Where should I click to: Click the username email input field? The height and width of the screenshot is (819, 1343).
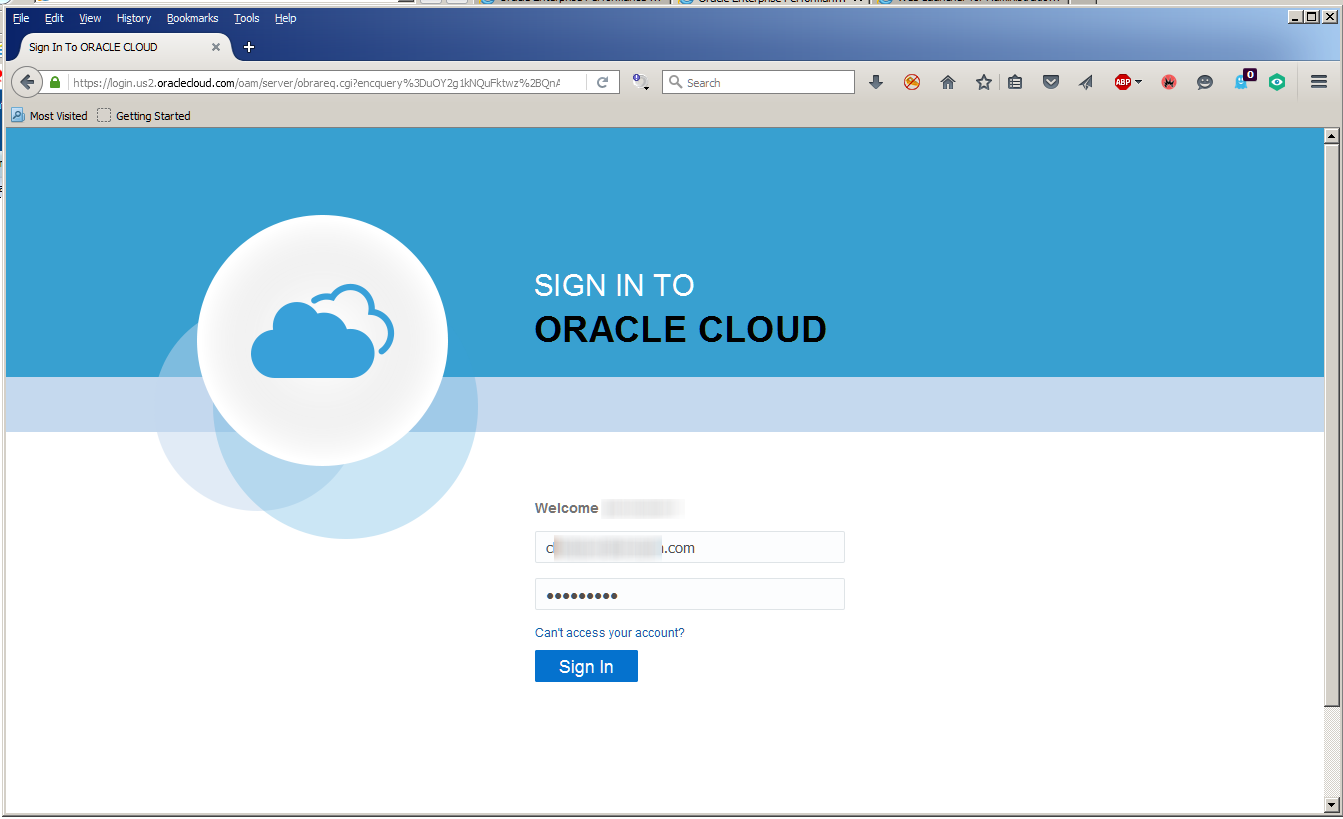point(690,547)
